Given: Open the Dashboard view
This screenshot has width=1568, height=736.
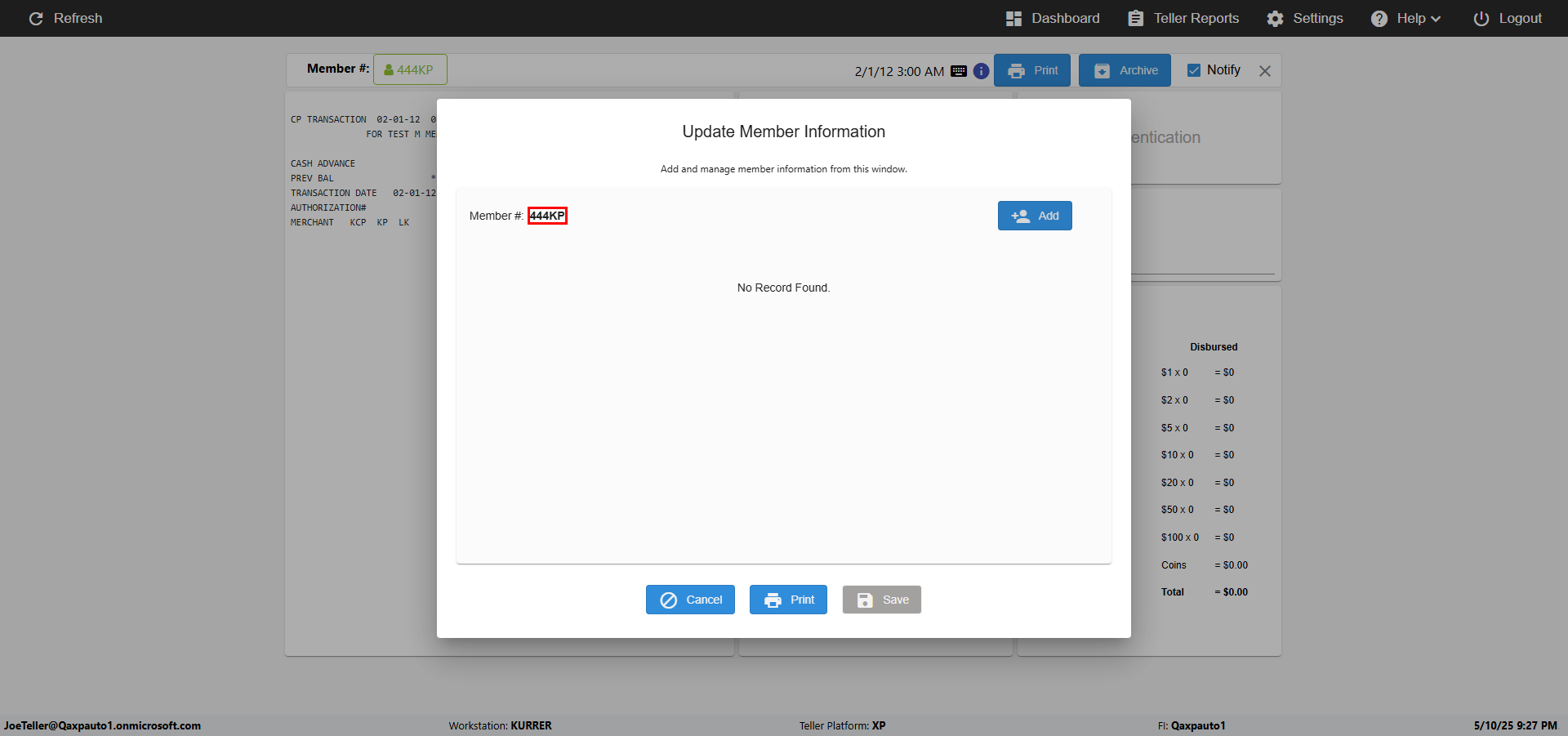Looking at the screenshot, I should [x=1052, y=18].
